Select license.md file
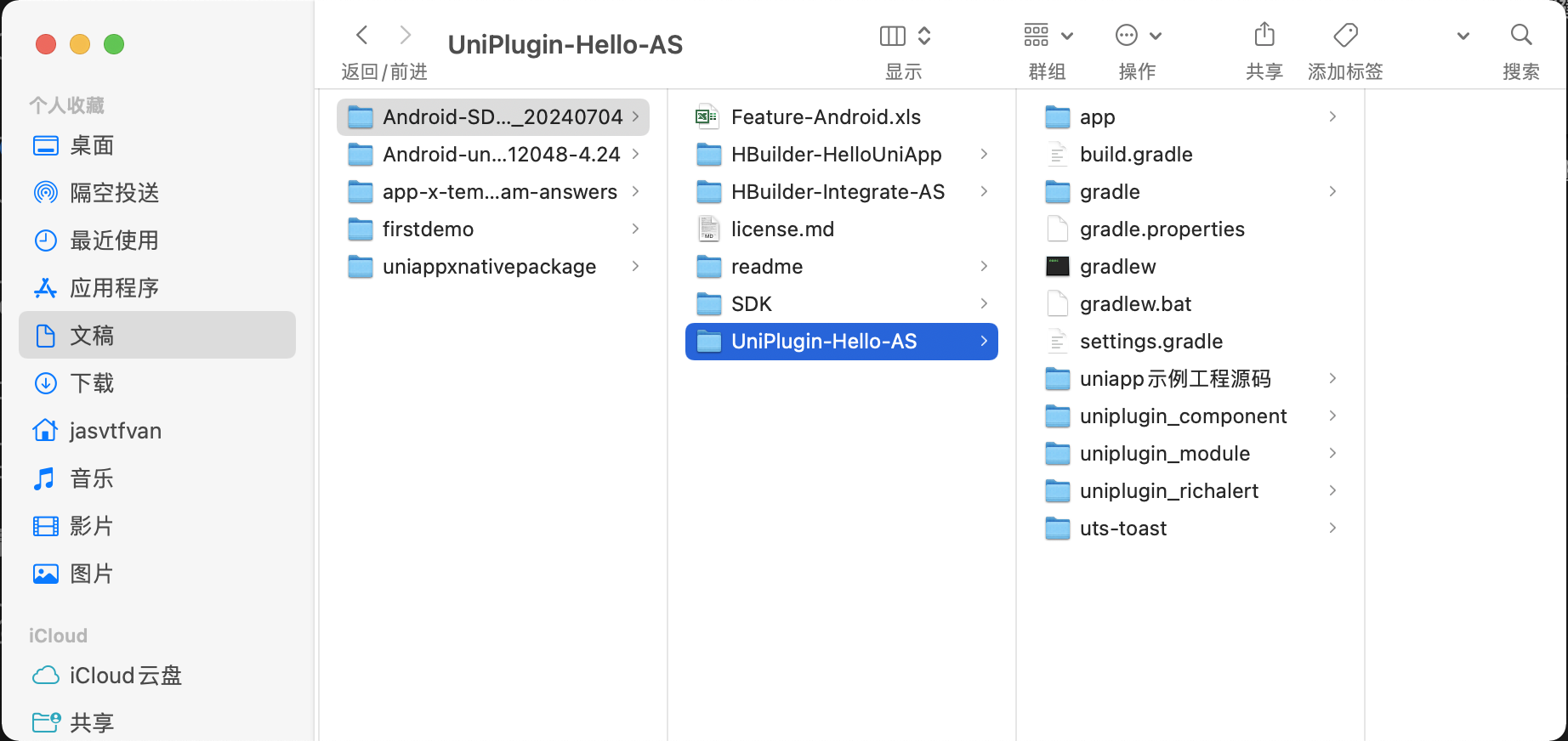Viewport: 1568px width, 741px height. click(x=842, y=229)
